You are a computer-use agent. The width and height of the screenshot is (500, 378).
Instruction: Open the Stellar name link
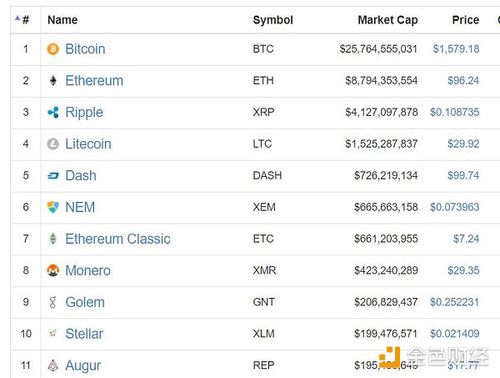(84, 334)
